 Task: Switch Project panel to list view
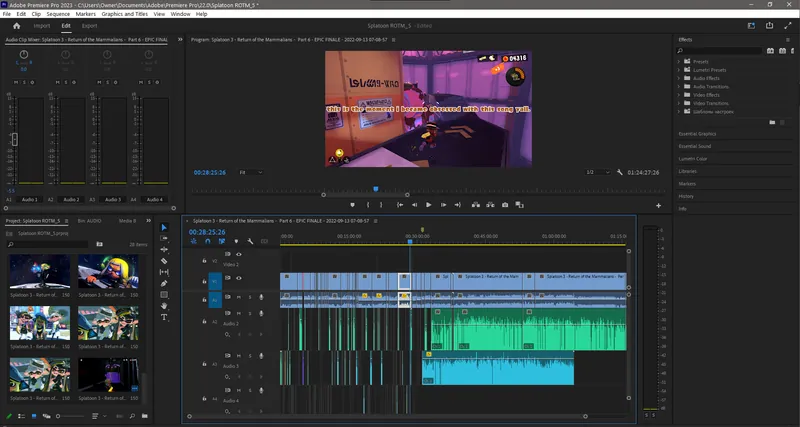tap(21, 416)
